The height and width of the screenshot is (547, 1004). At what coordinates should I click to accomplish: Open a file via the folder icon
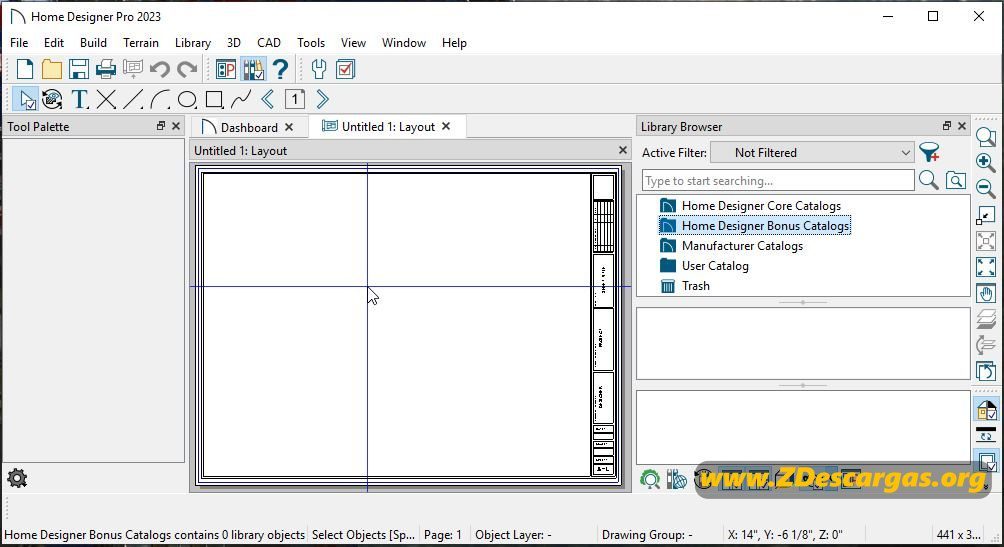[52, 69]
